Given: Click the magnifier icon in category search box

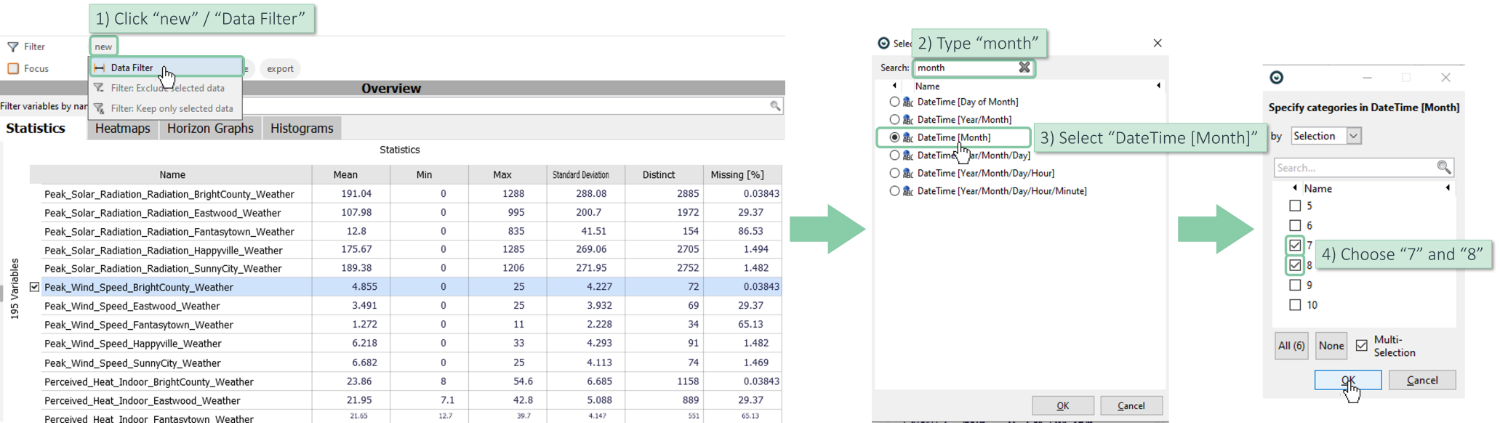Looking at the screenshot, I should click(1443, 168).
